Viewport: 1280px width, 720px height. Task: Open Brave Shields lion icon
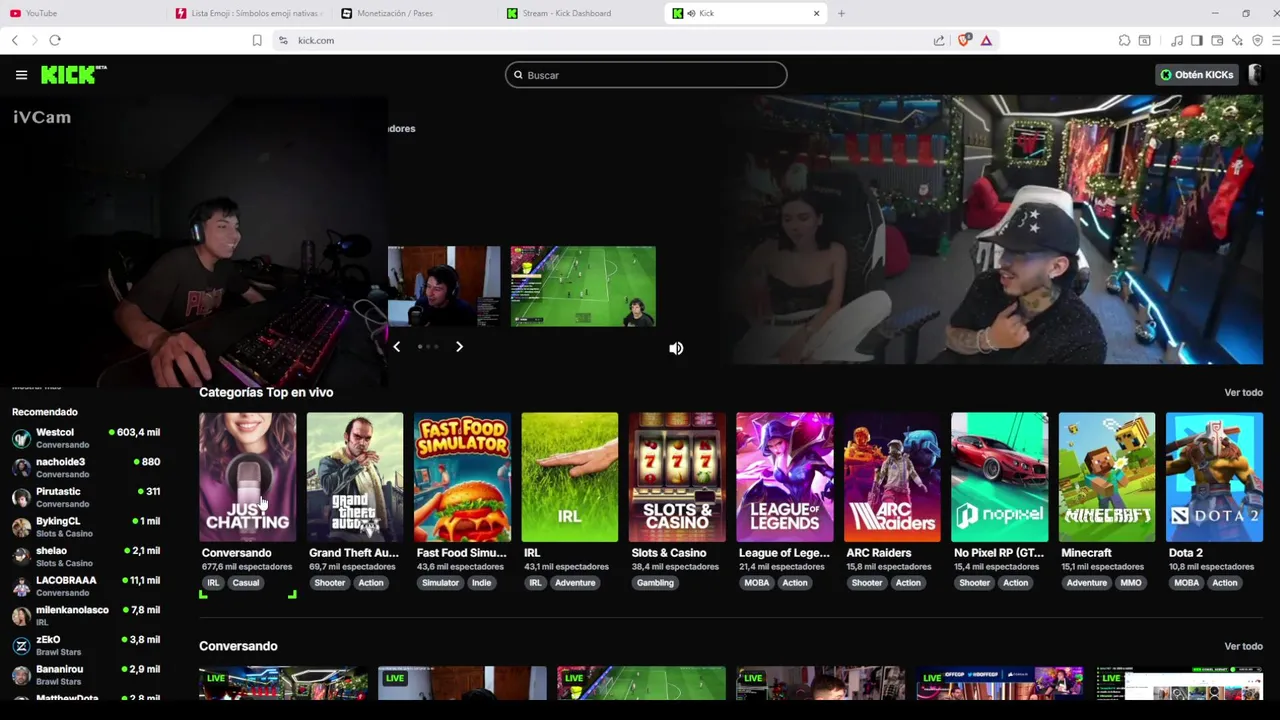pyautogui.click(x=964, y=40)
